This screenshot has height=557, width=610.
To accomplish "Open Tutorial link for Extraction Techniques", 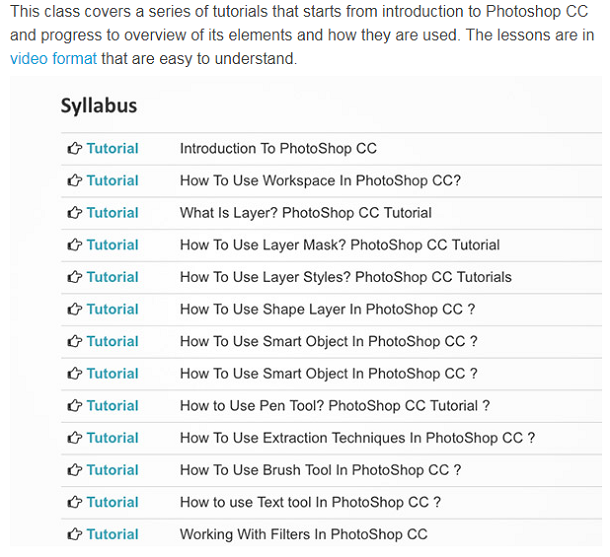I will pyautogui.click(x=112, y=438).
